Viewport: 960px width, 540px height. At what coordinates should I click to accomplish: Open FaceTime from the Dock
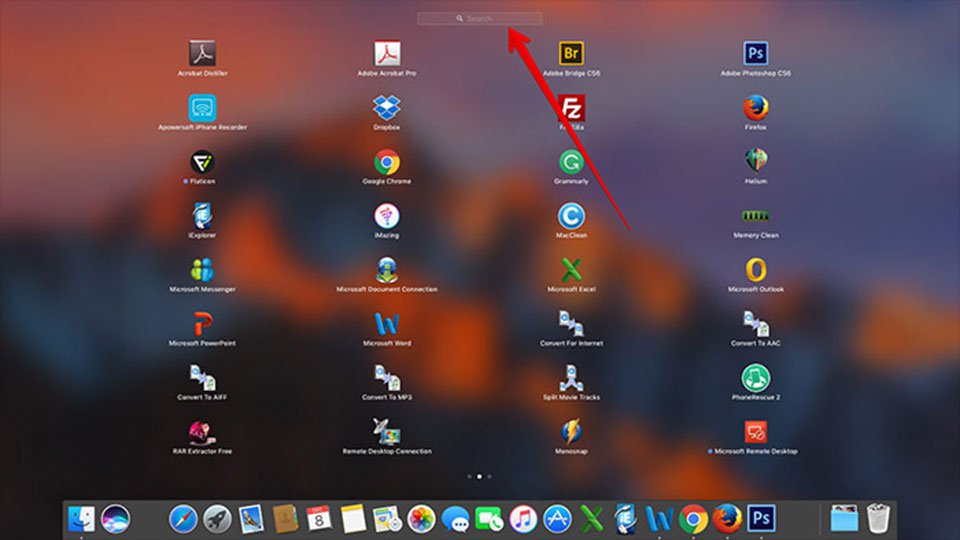pyautogui.click(x=489, y=519)
